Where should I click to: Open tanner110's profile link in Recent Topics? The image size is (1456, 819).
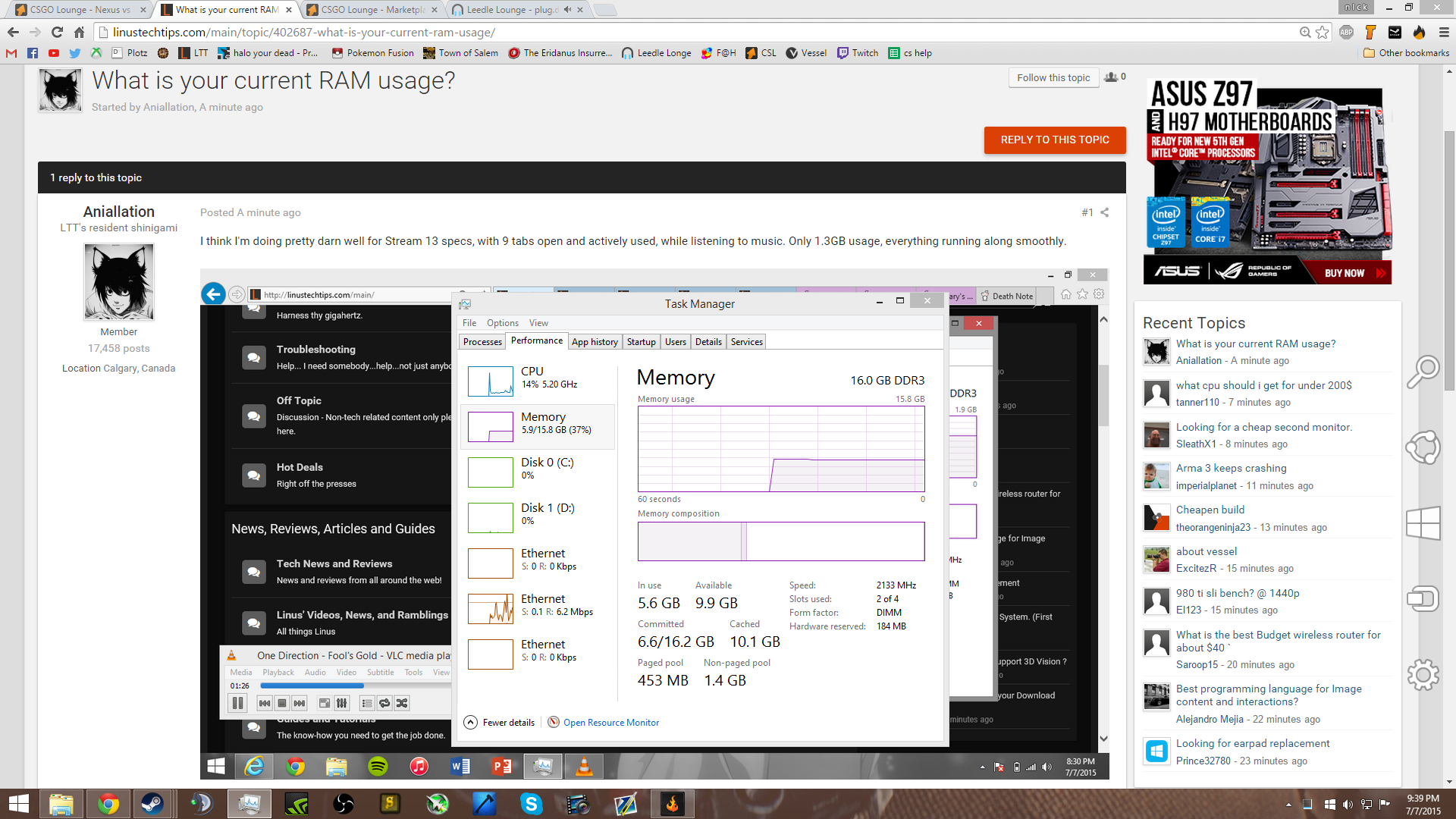[1198, 402]
